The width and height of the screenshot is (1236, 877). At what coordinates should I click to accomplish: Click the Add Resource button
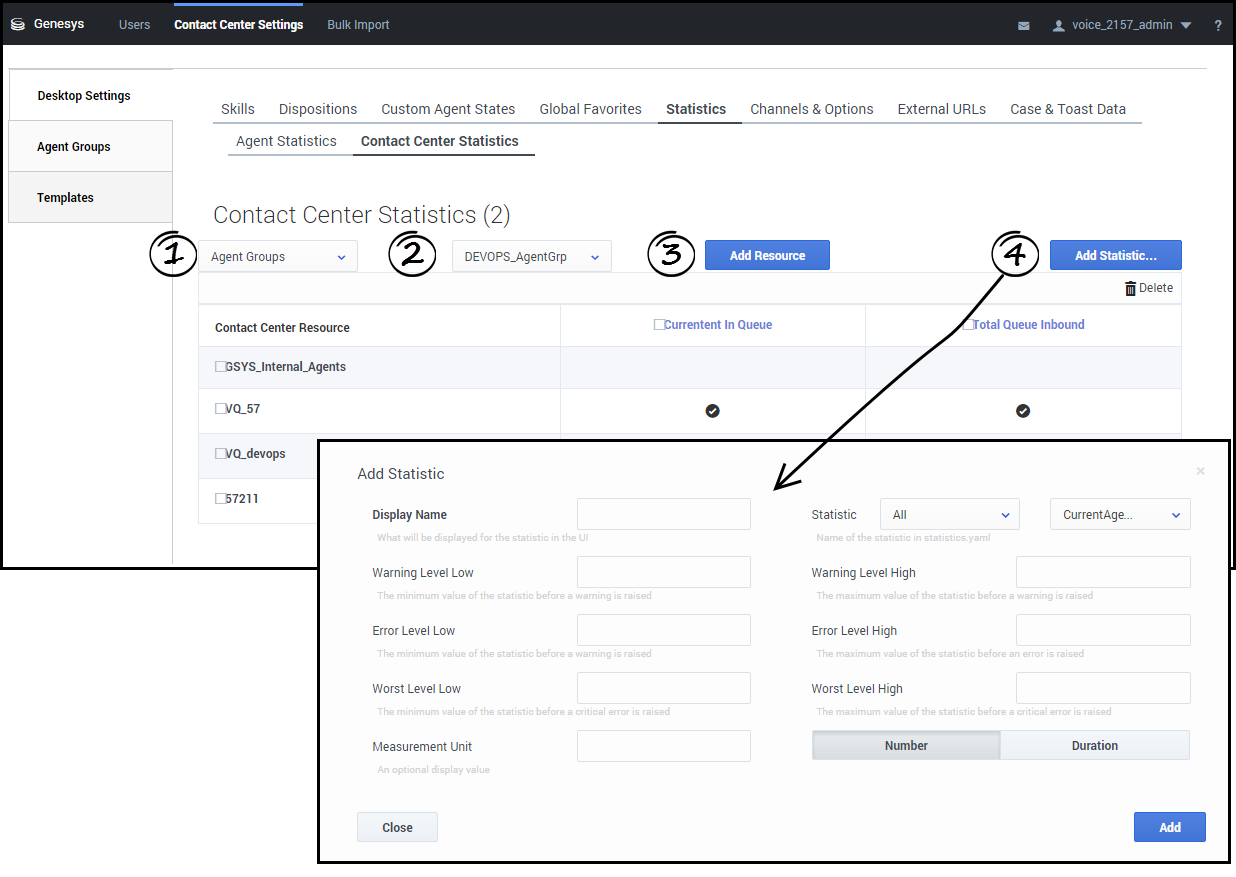pyautogui.click(x=767, y=256)
